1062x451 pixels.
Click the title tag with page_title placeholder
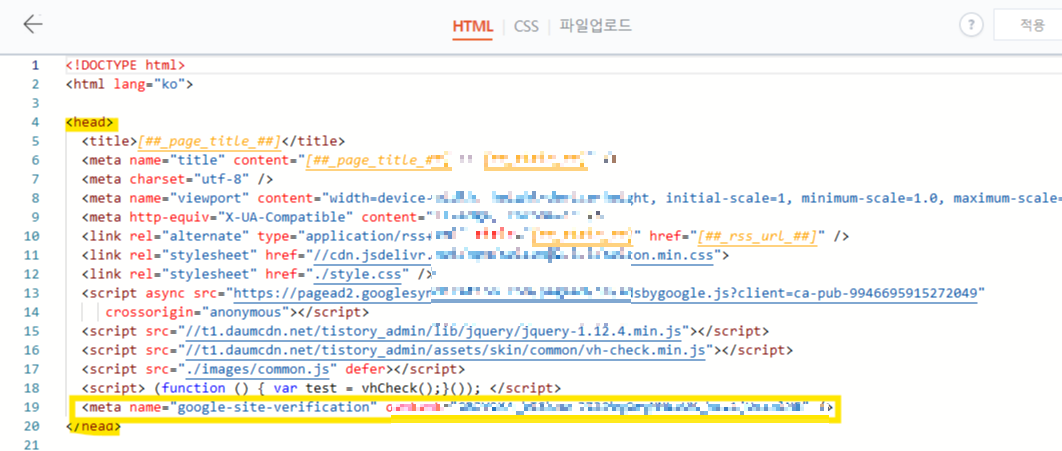(x=213, y=142)
